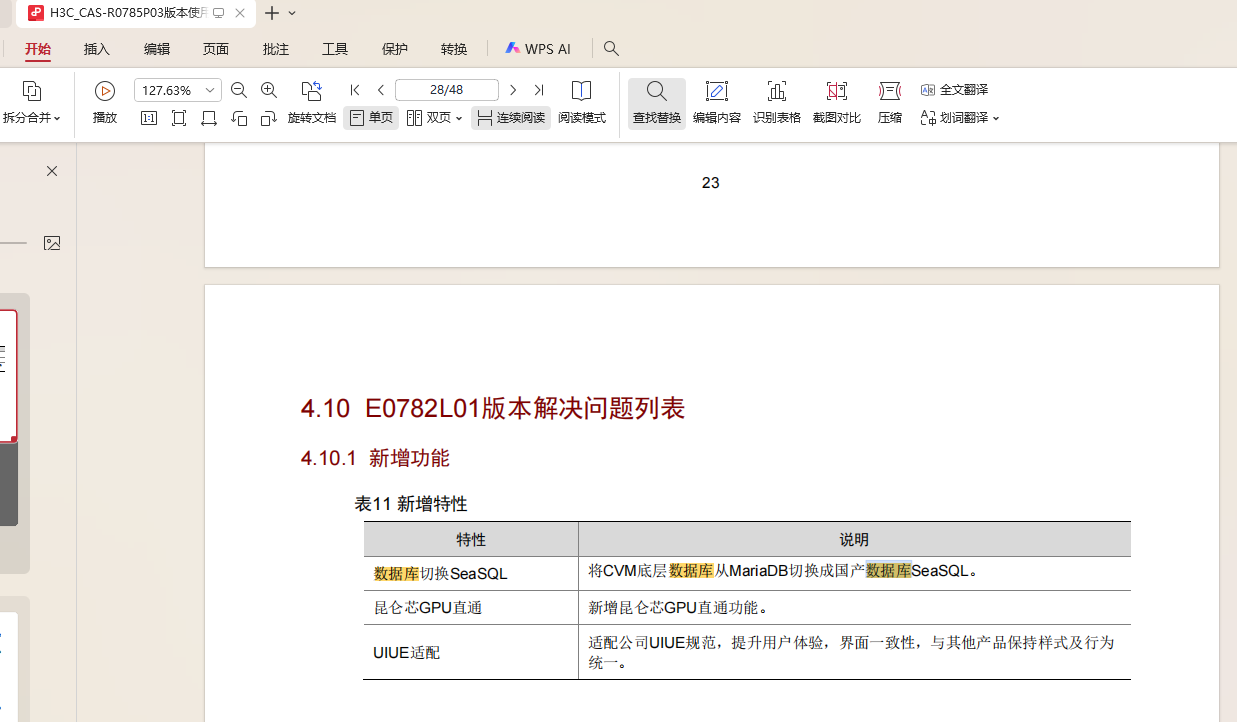
Task: Click 全文翻译 full-text translate button
Action: tap(954, 90)
